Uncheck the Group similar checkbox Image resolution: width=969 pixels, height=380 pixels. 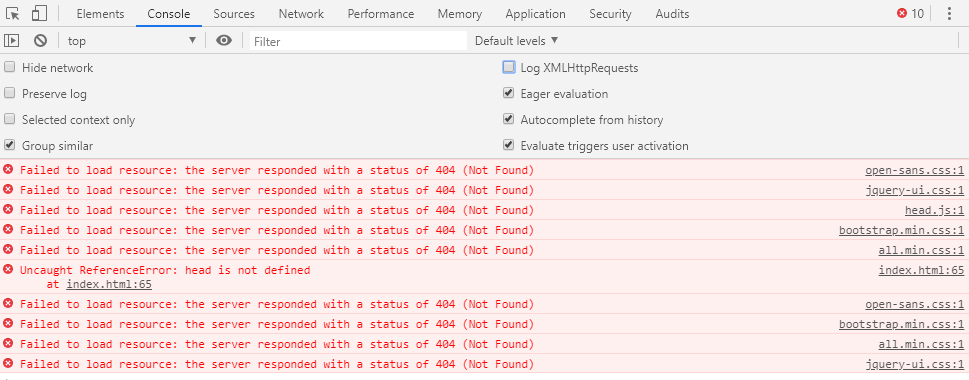[x=9, y=145]
